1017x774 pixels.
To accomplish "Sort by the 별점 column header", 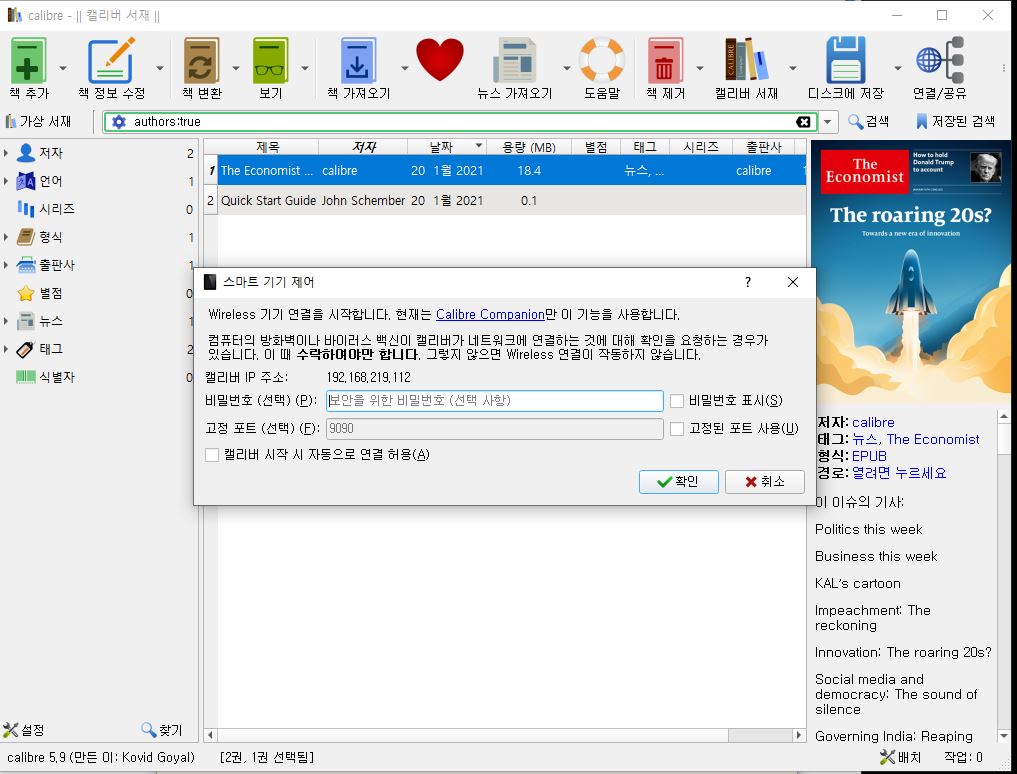I will 596,147.
